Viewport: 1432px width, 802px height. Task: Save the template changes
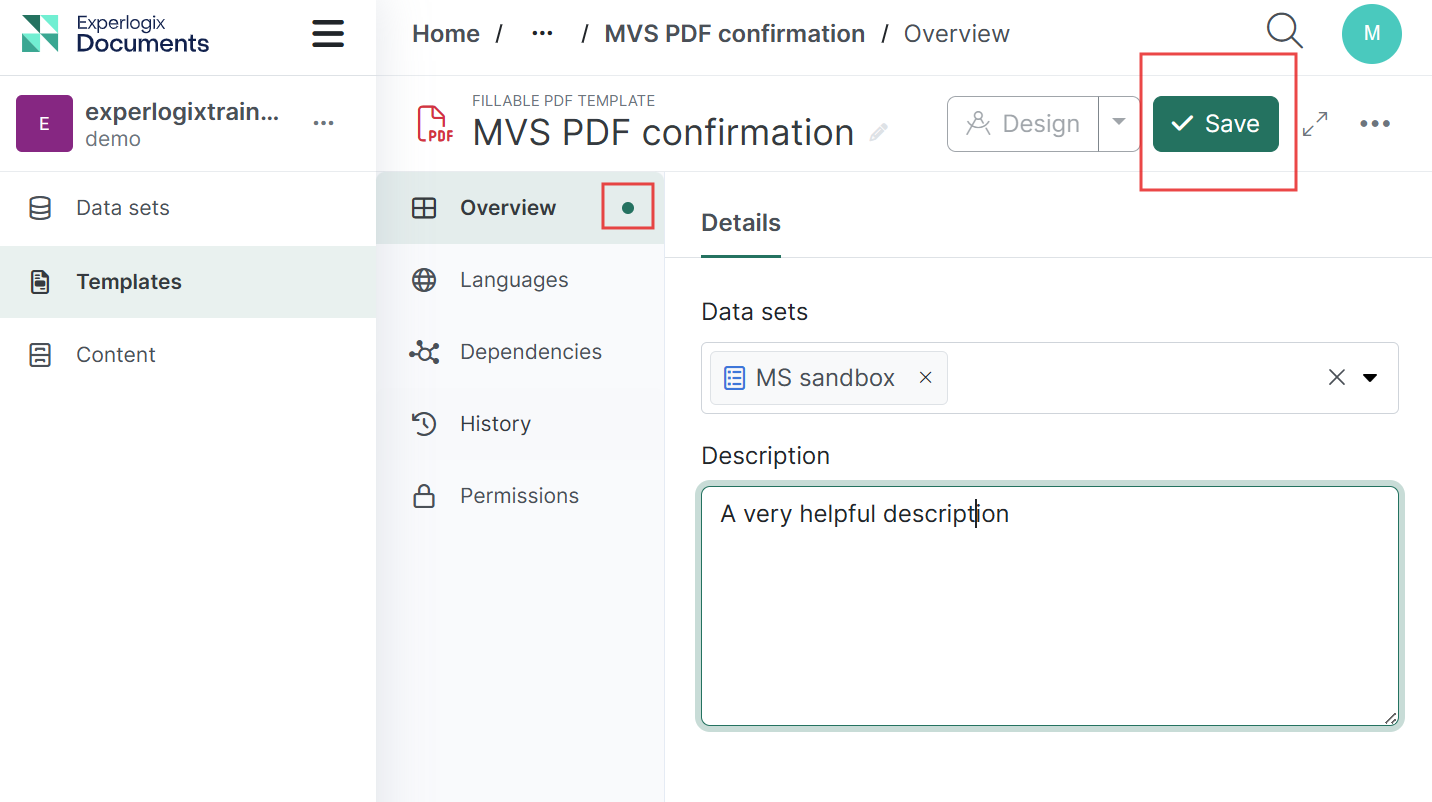pos(1215,124)
